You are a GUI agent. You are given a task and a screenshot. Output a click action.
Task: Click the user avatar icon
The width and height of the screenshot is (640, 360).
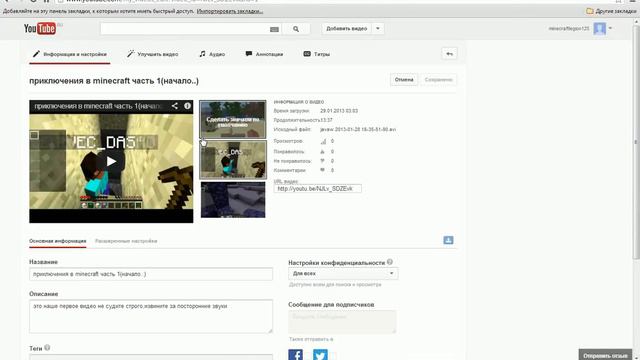(x=600, y=29)
